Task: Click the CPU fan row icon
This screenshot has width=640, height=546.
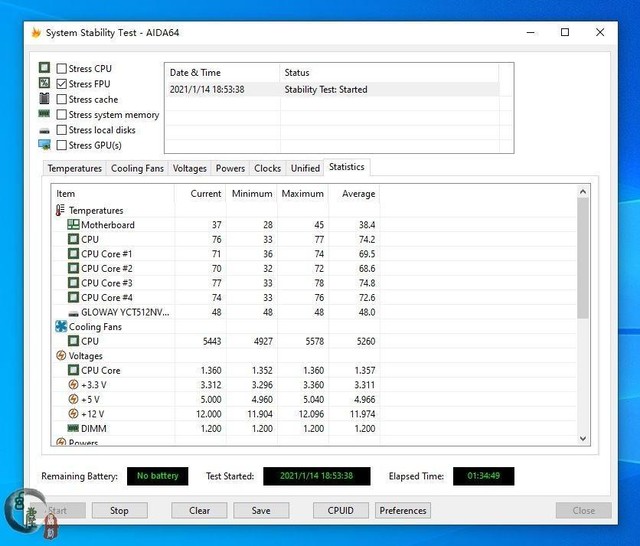Action: [73, 341]
